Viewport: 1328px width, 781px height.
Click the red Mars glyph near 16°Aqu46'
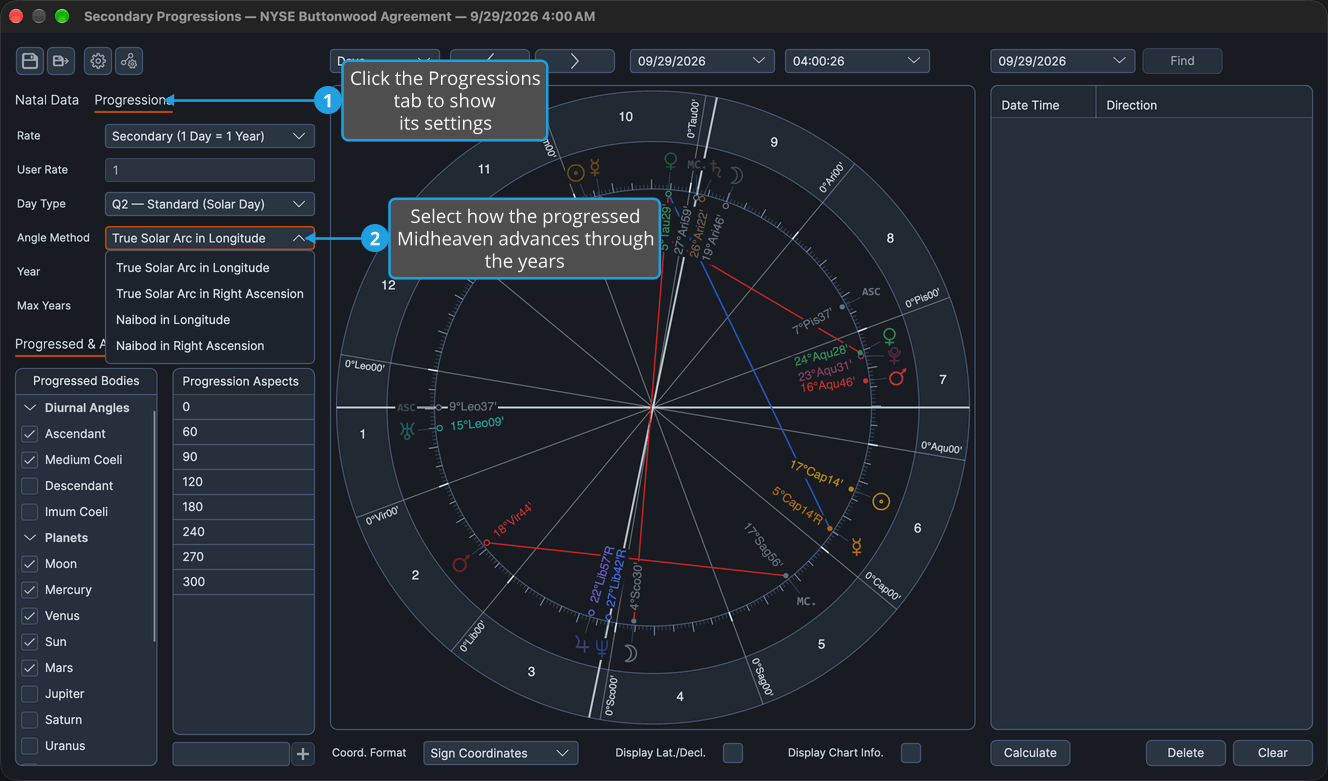pos(898,377)
